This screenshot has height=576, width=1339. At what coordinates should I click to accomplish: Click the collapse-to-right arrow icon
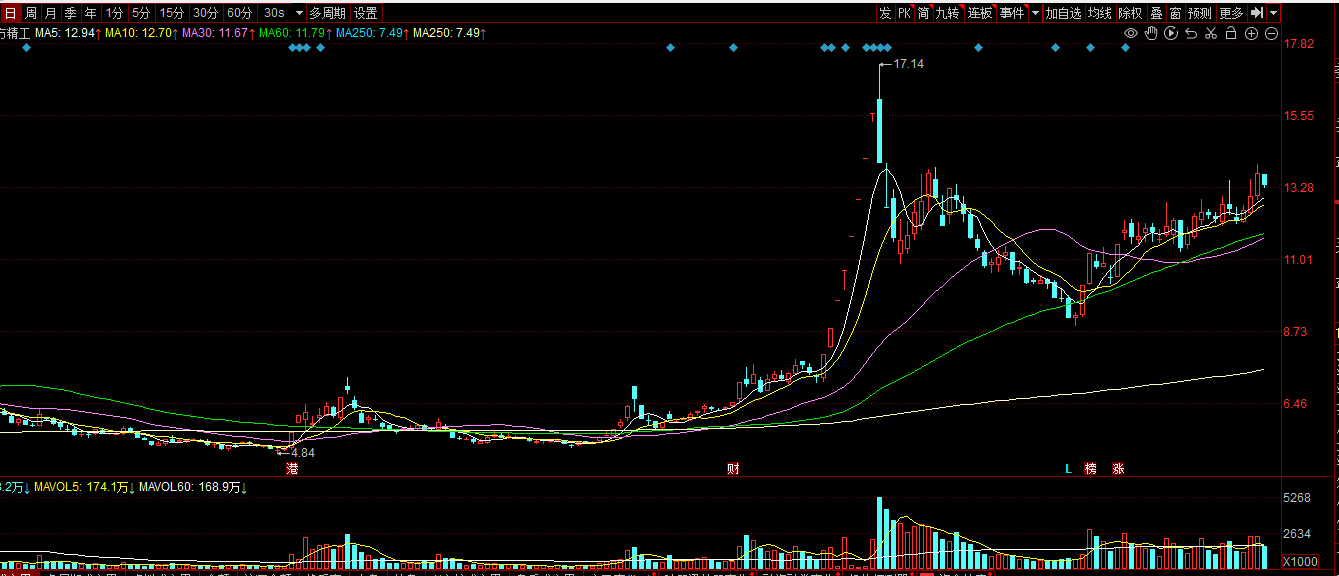[x=1257, y=13]
